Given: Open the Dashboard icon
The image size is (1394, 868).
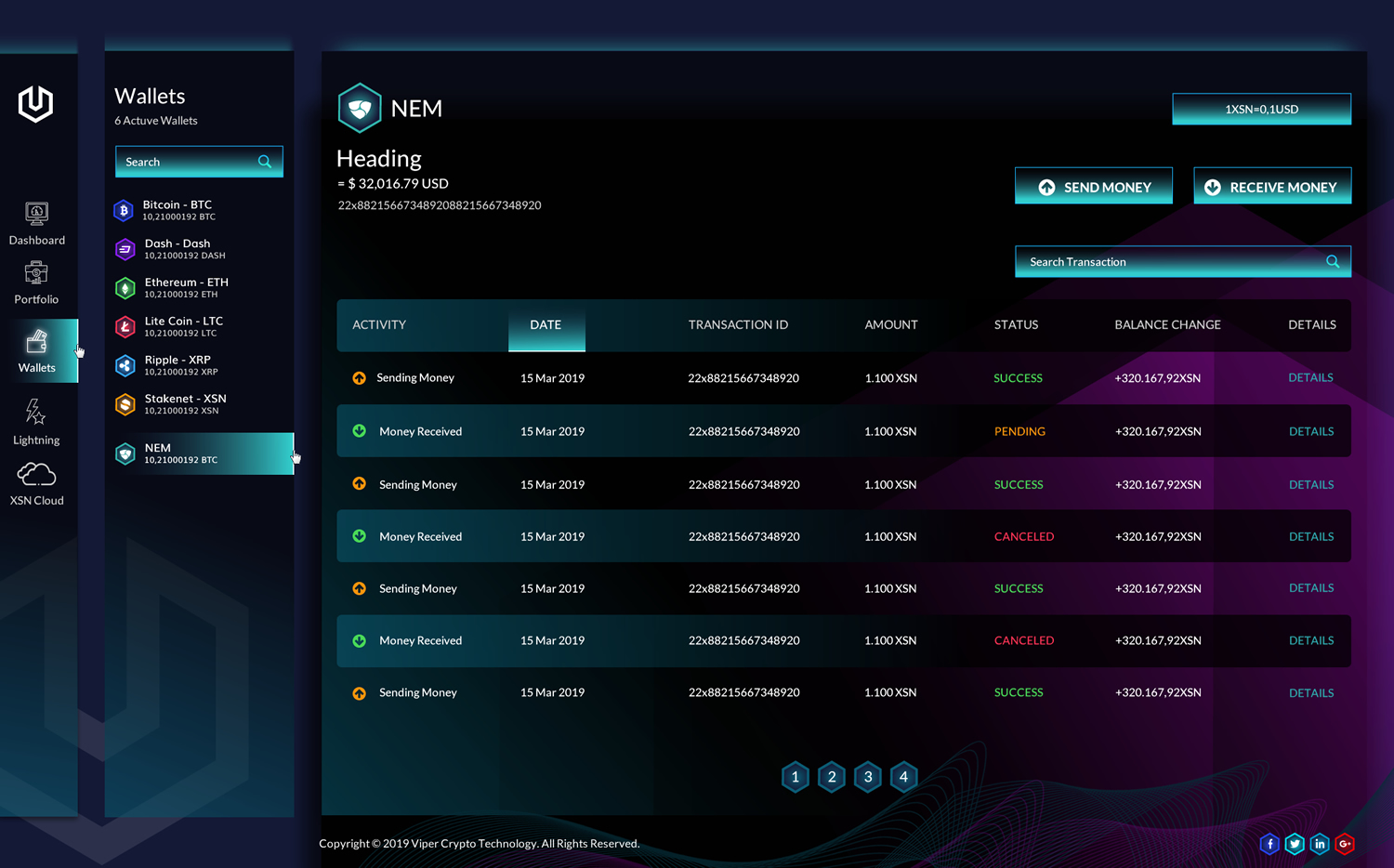Looking at the screenshot, I should coord(36,214).
